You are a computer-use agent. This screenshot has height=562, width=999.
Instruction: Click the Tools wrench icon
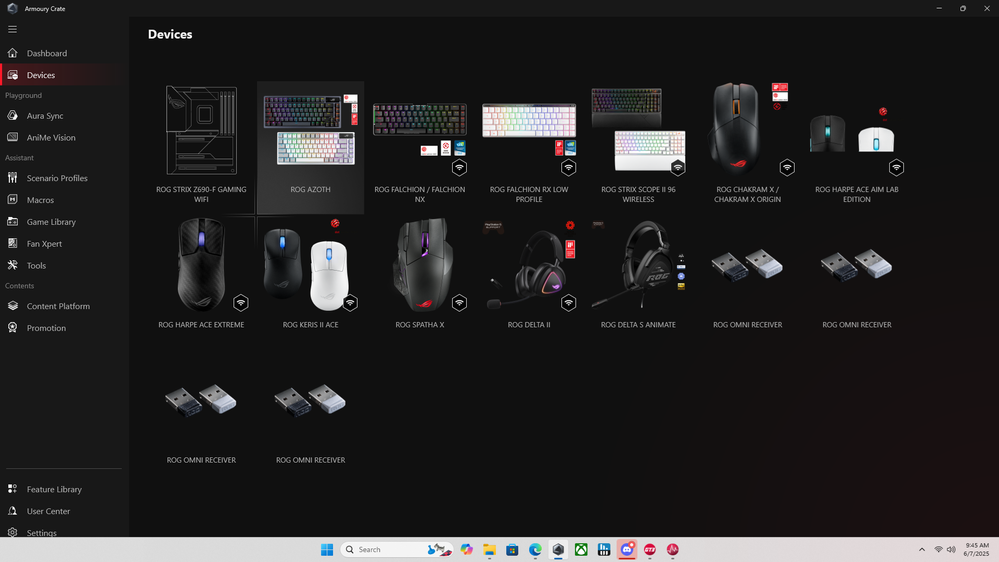point(12,265)
